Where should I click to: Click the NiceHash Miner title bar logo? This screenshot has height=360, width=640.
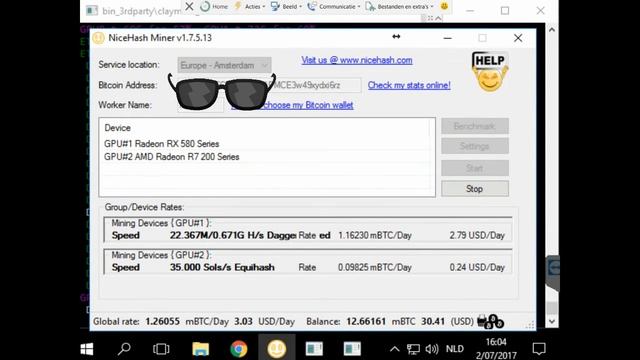pyautogui.click(x=98, y=38)
